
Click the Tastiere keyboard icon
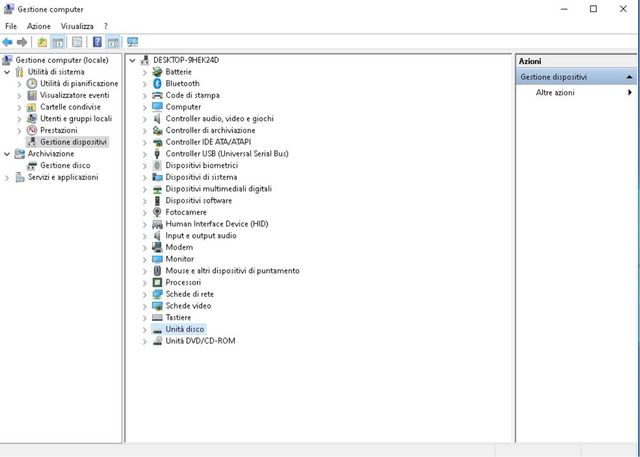(157, 317)
